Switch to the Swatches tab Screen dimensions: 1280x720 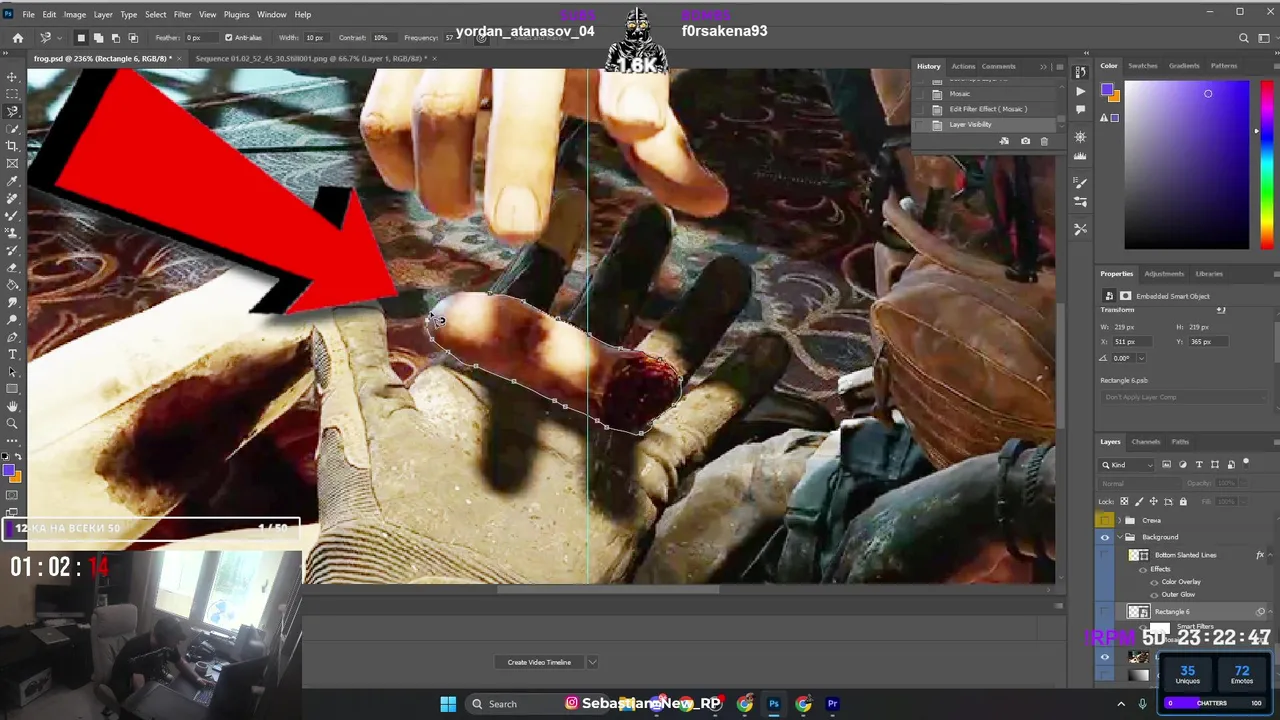tap(1143, 66)
